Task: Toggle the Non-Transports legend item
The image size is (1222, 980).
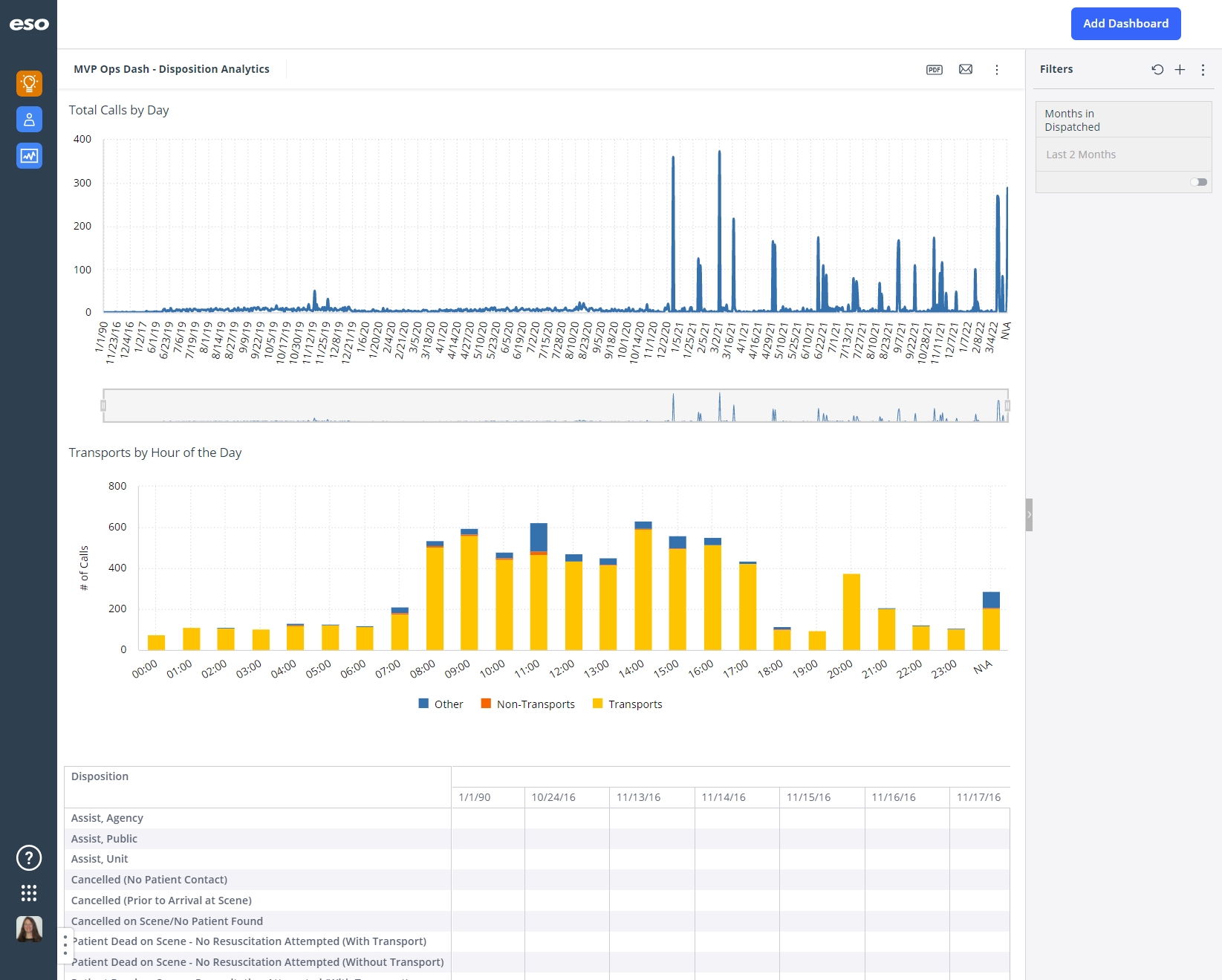Action: point(527,704)
